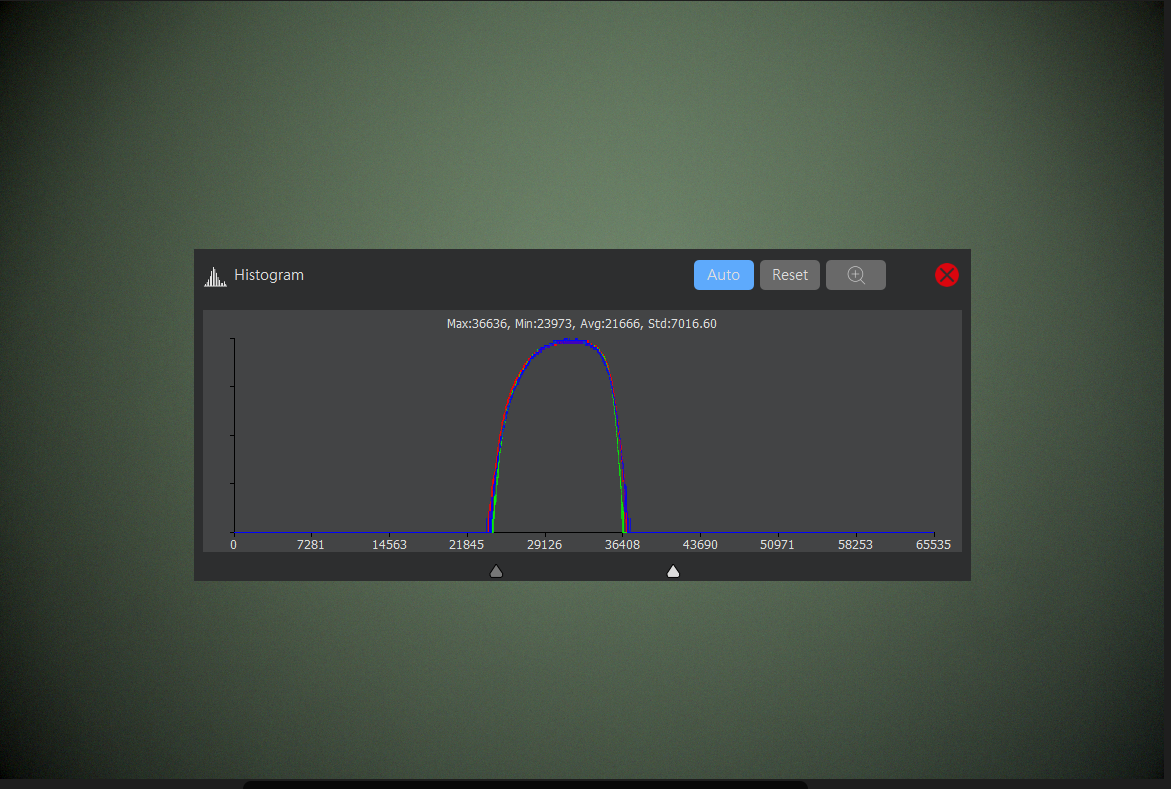Click the 21845 axis label
The height and width of the screenshot is (789, 1171).
coord(467,545)
